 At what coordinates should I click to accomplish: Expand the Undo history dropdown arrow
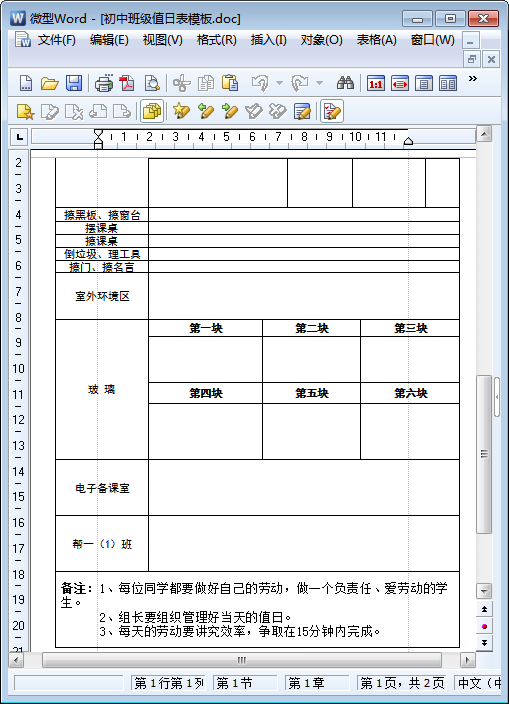point(279,83)
